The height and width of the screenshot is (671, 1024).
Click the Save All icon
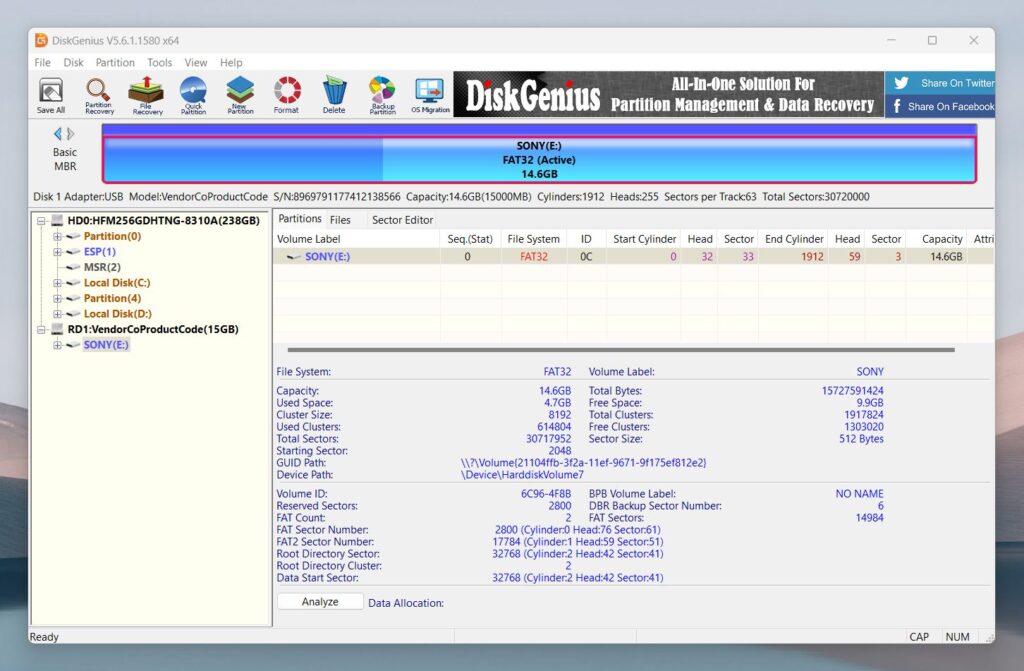(x=50, y=94)
